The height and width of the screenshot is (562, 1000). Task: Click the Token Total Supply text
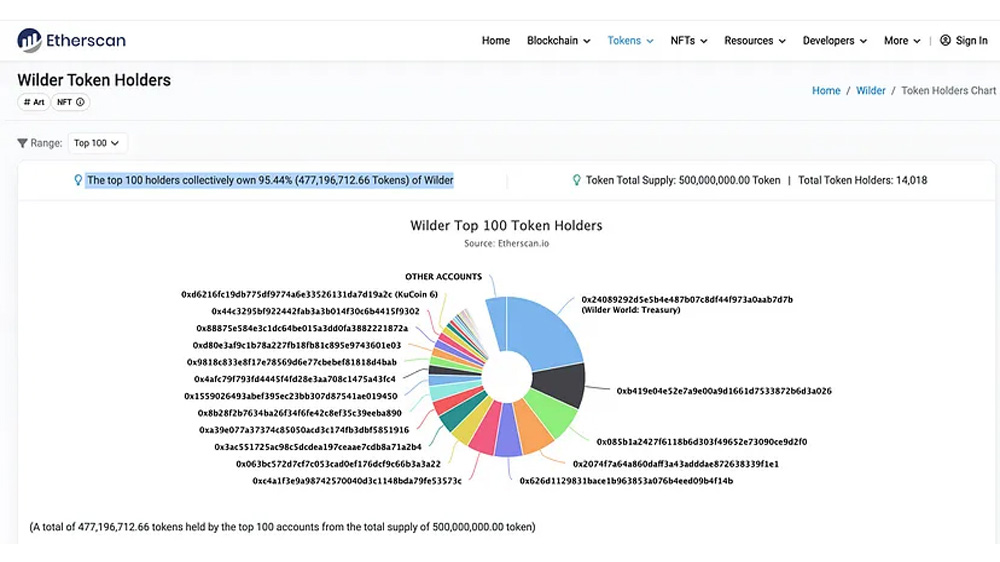(683, 180)
